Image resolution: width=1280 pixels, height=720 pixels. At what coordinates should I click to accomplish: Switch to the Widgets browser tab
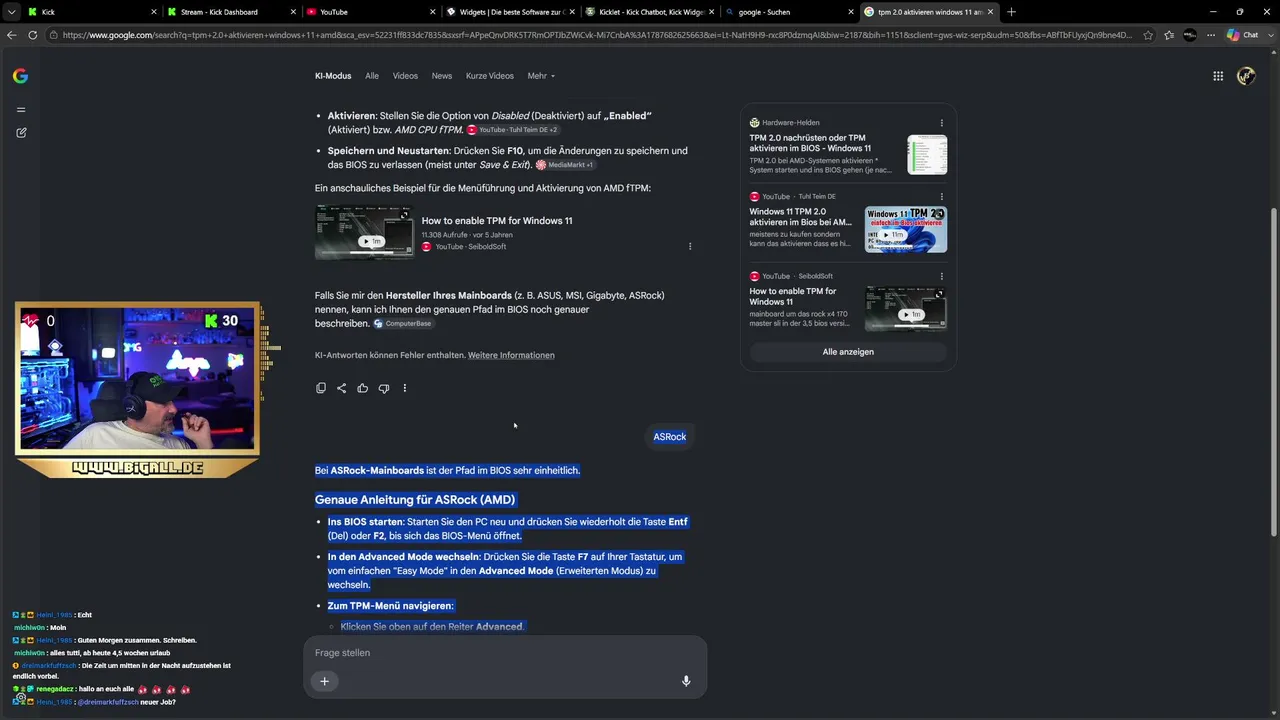click(509, 12)
